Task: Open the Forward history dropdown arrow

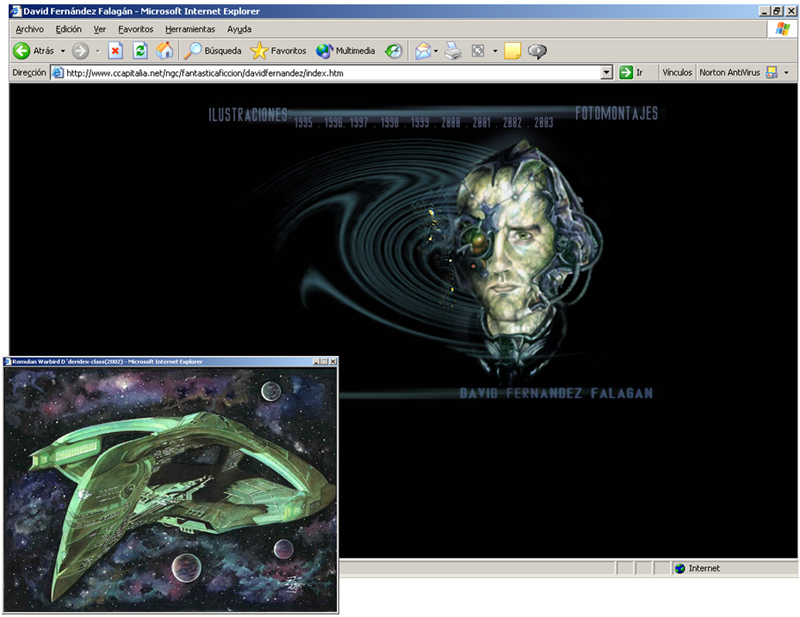Action: click(x=97, y=51)
